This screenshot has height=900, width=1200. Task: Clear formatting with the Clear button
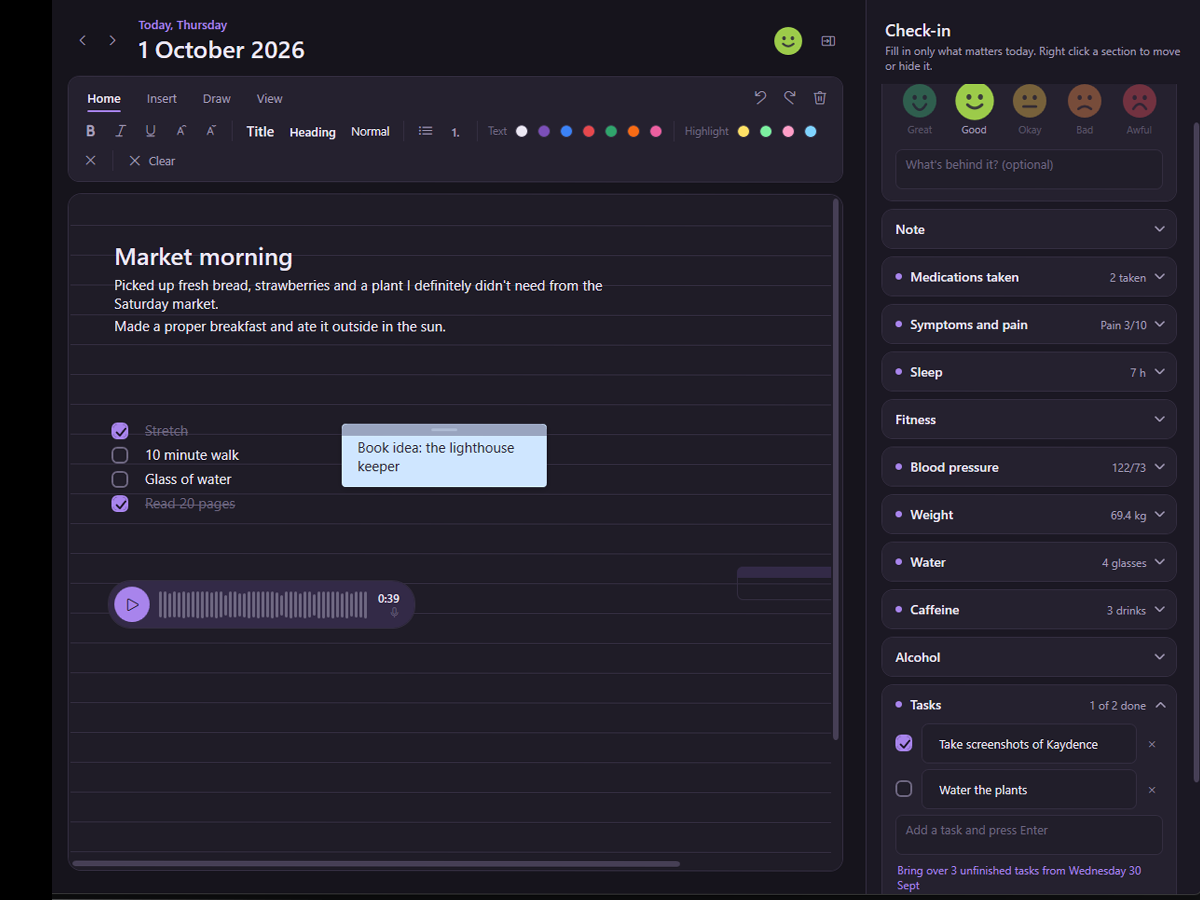pos(152,161)
